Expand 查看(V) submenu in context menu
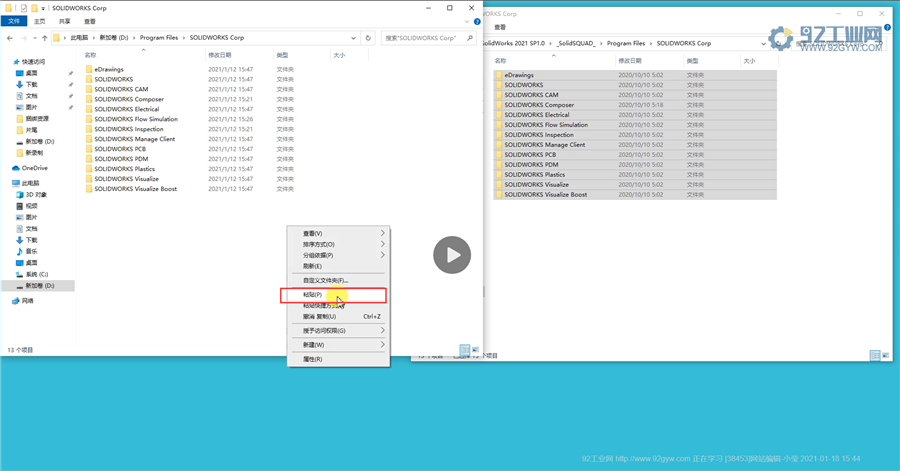Screen dimensions: 900x471 tap(382, 233)
